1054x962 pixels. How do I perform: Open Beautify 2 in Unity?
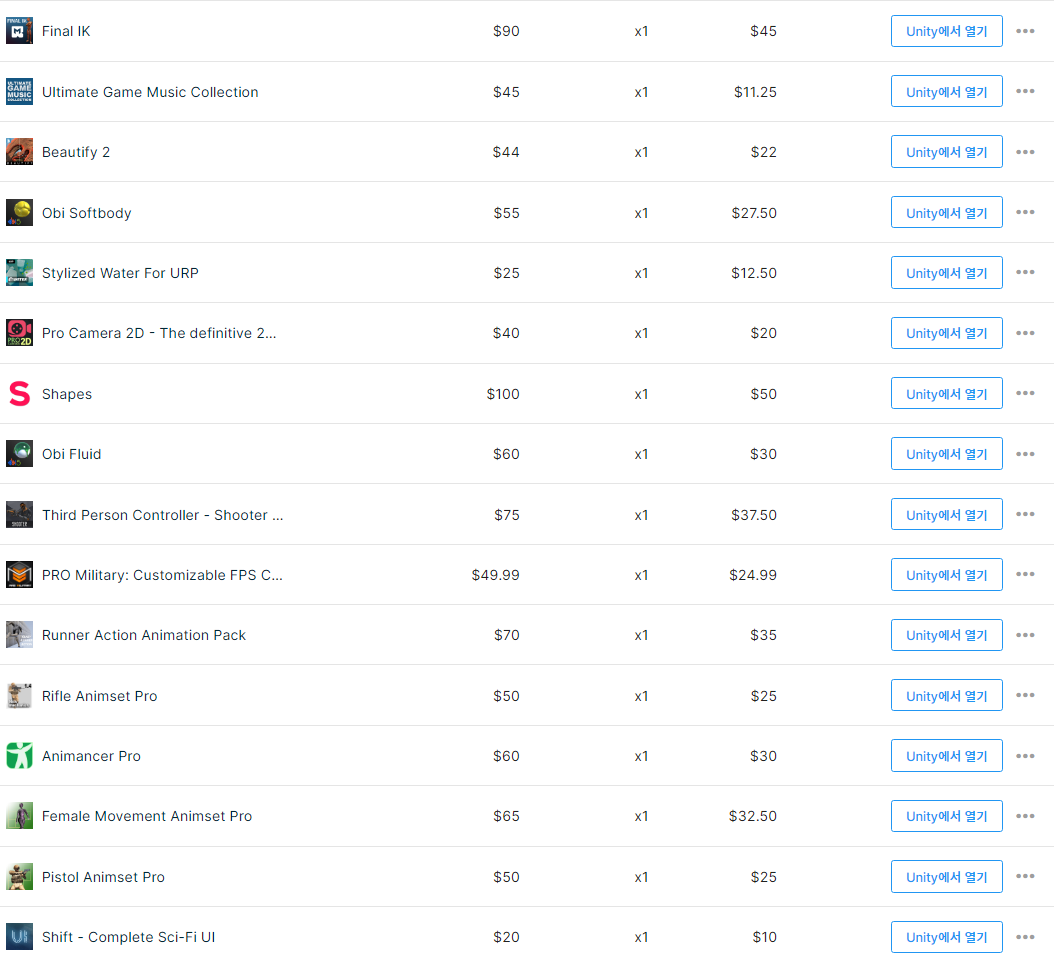click(x=946, y=152)
